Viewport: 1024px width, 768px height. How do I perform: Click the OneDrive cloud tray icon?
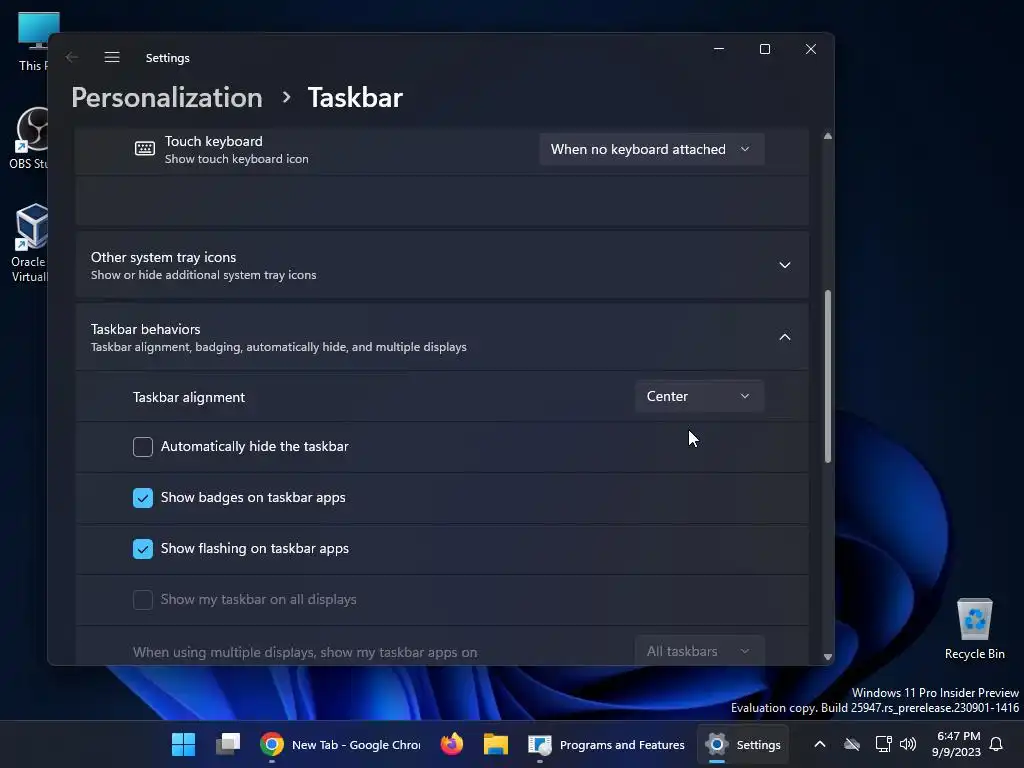pyautogui.click(x=852, y=744)
